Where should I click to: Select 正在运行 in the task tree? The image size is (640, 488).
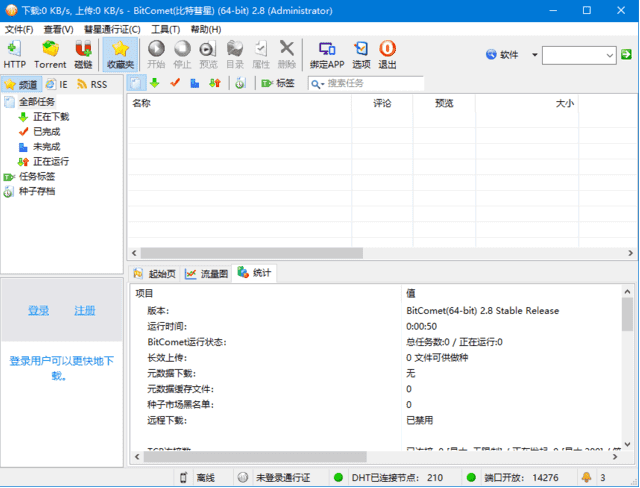click(x=51, y=162)
